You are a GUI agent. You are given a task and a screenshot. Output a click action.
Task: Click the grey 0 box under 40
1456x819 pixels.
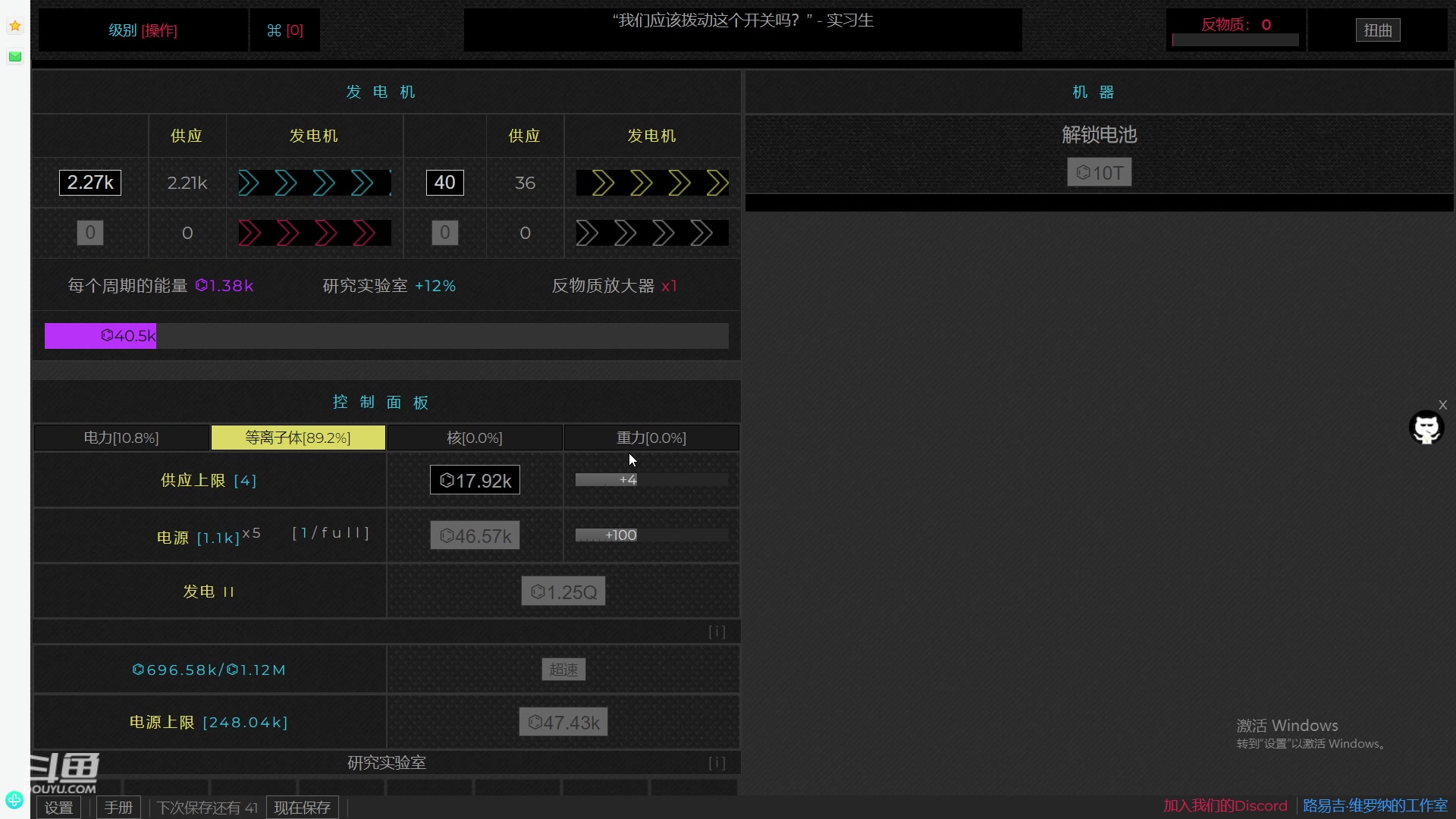[445, 233]
